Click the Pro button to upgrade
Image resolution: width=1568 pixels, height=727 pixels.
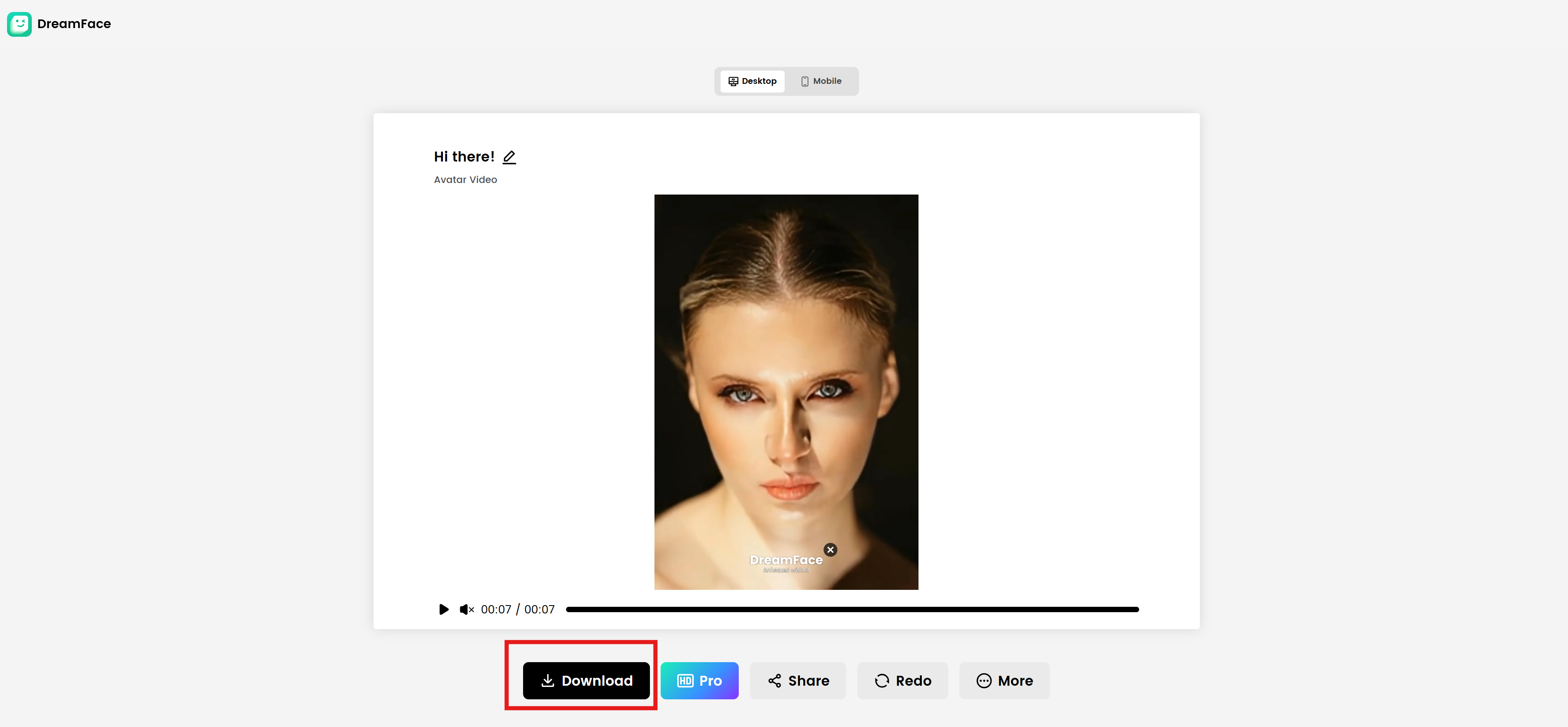point(700,680)
